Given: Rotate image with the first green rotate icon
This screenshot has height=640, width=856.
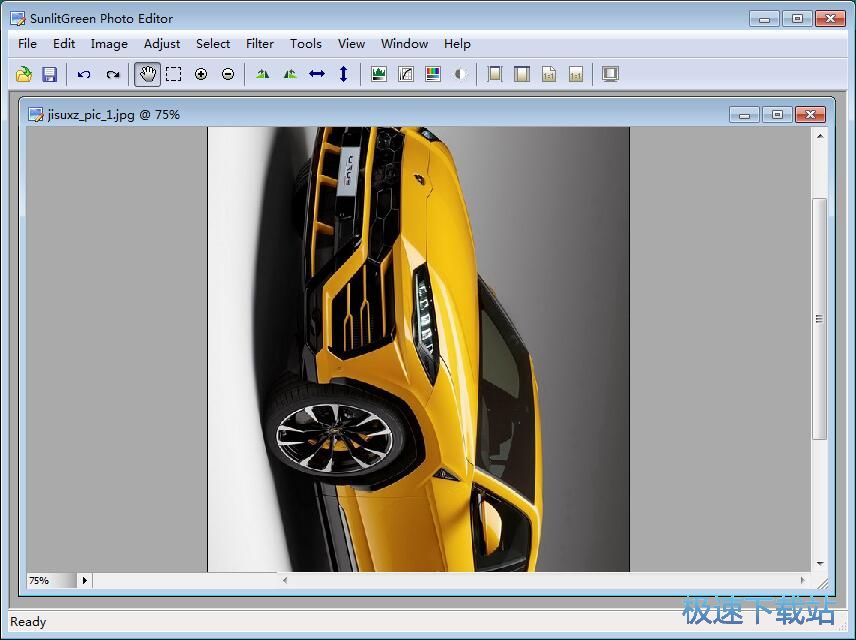Looking at the screenshot, I should click(263, 74).
